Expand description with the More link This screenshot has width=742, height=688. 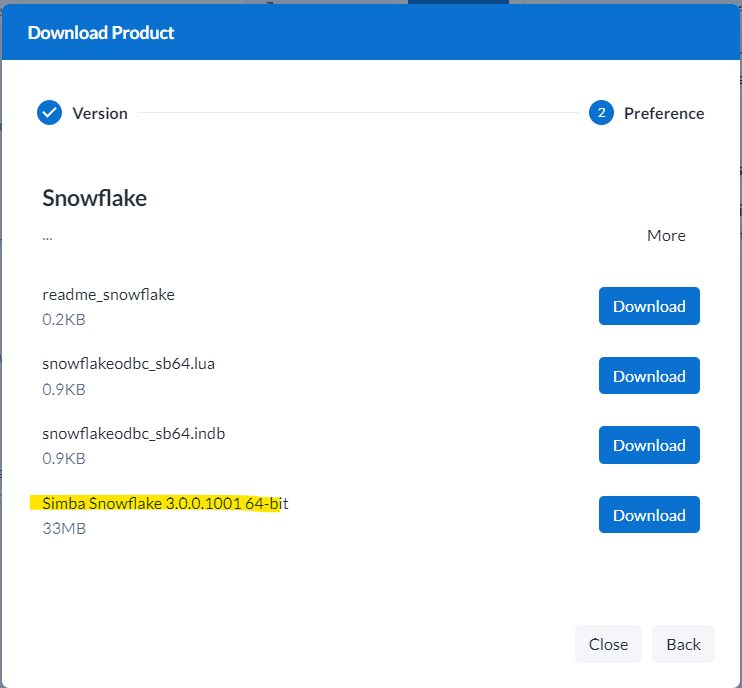click(666, 236)
